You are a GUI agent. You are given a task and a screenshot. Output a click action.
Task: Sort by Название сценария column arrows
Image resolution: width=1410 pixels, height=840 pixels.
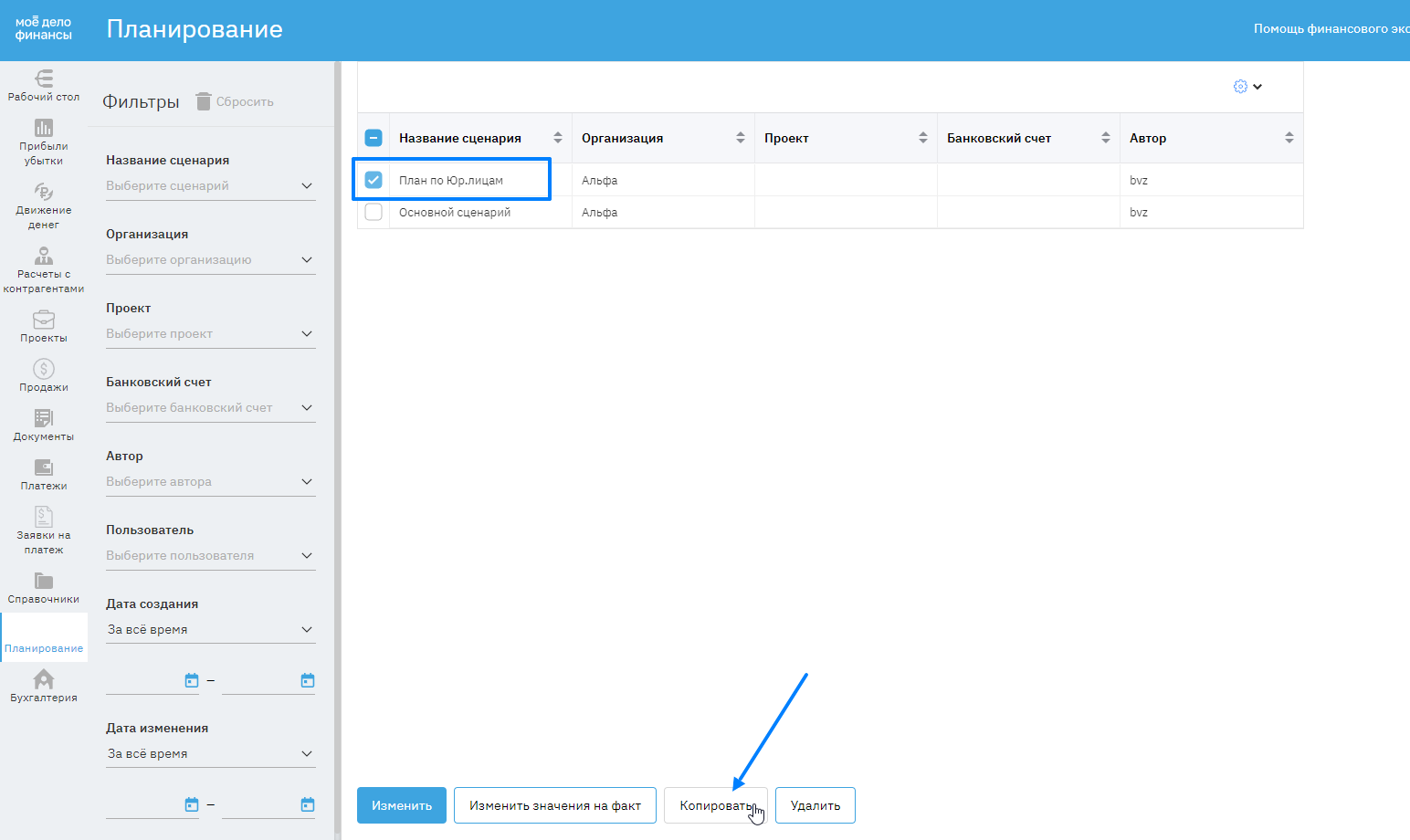[558, 138]
